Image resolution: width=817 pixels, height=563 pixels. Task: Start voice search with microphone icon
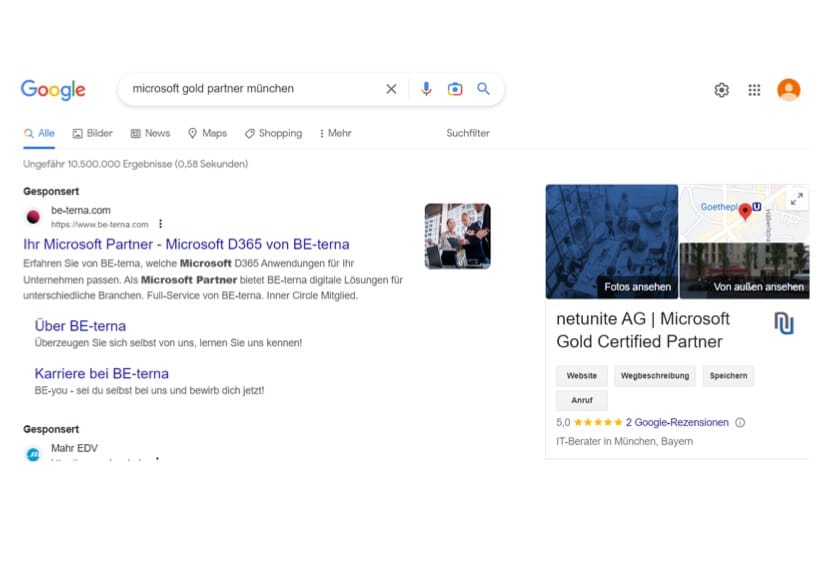426,89
